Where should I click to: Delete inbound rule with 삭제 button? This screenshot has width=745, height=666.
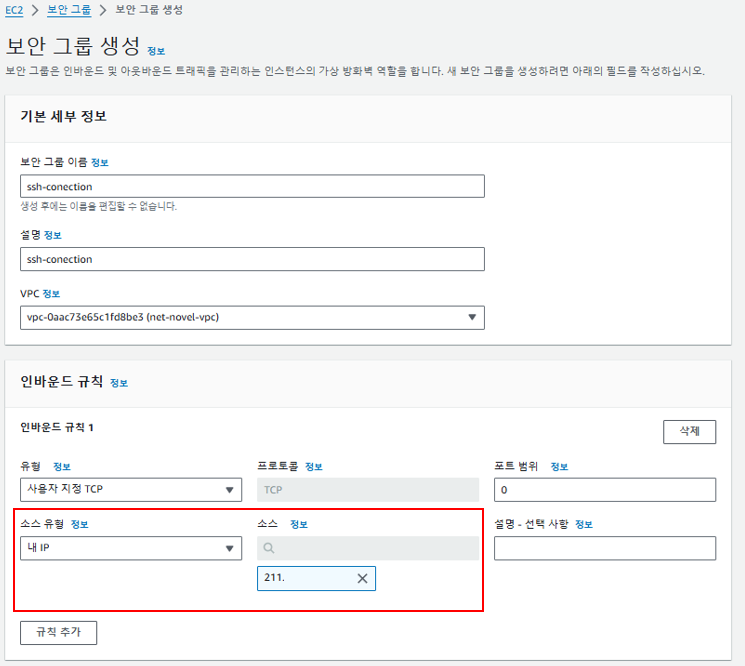[689, 431]
